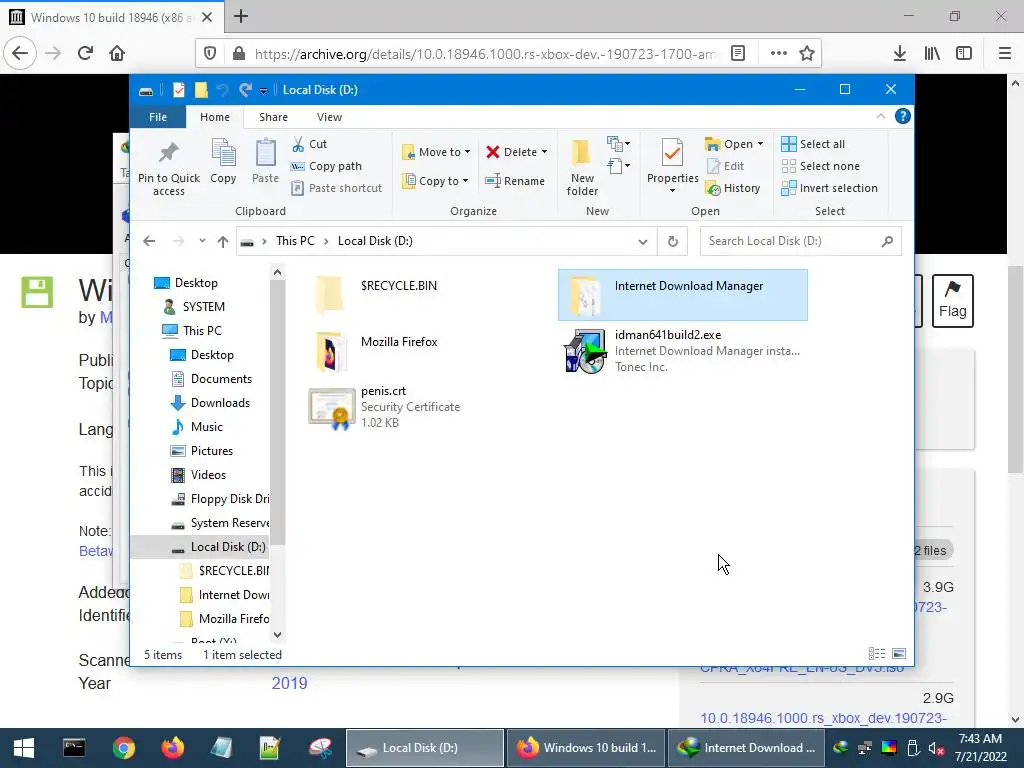Expand the Open dropdown arrow
Image resolution: width=1024 pixels, height=768 pixels.
[x=760, y=144]
